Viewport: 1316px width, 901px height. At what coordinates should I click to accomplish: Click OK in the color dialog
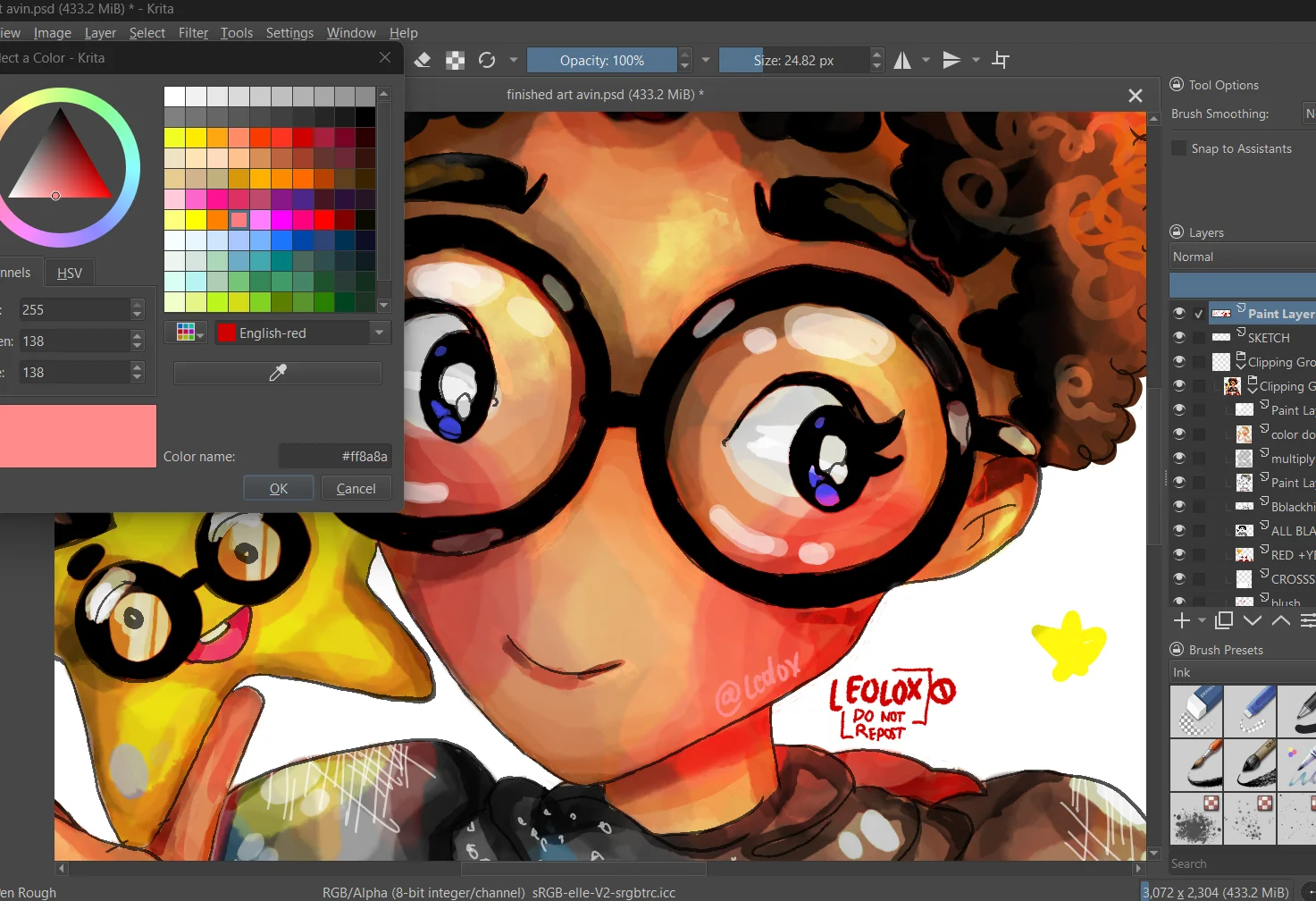(x=279, y=488)
